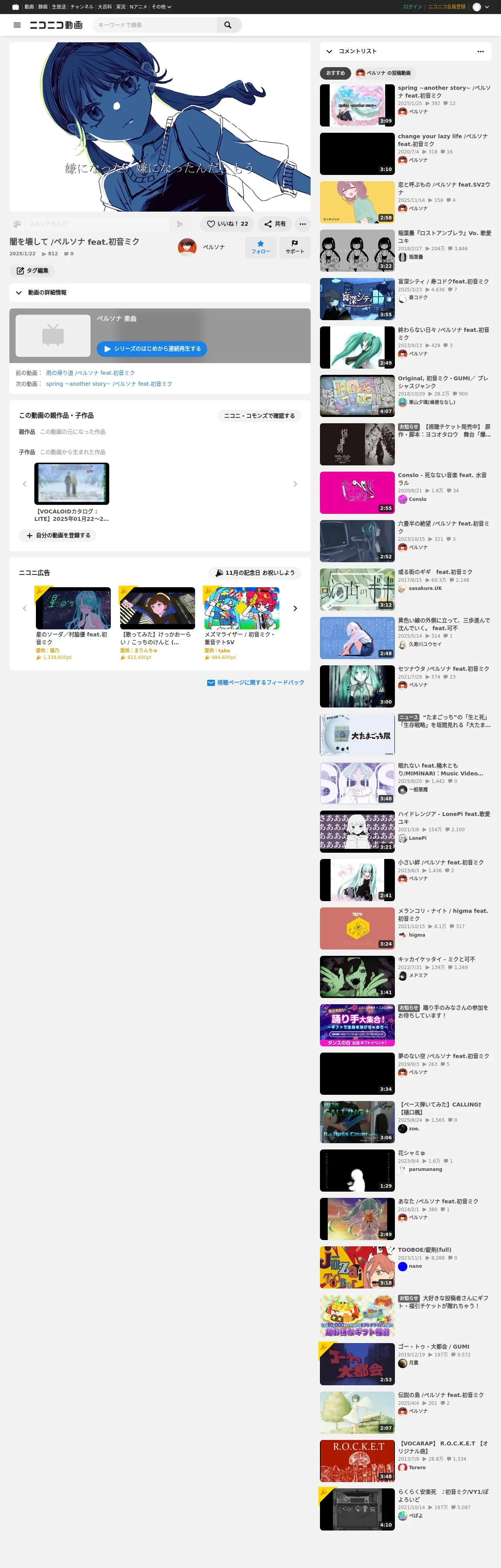501x1568 pixels.
Task: Open 動画 in the top navigation
Action: coord(29,7)
